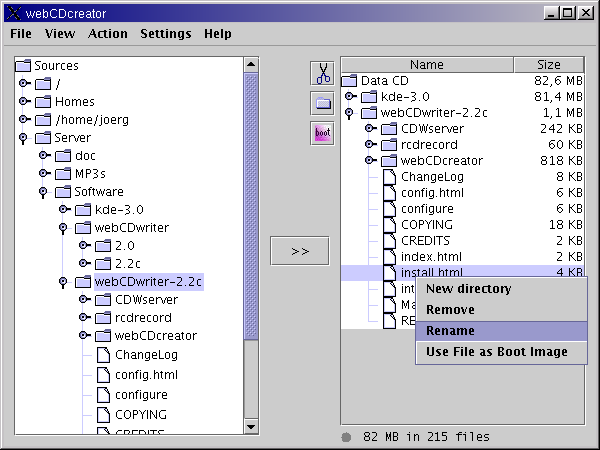Expand the Homes node
The image size is (600, 450).
(x=24, y=101)
